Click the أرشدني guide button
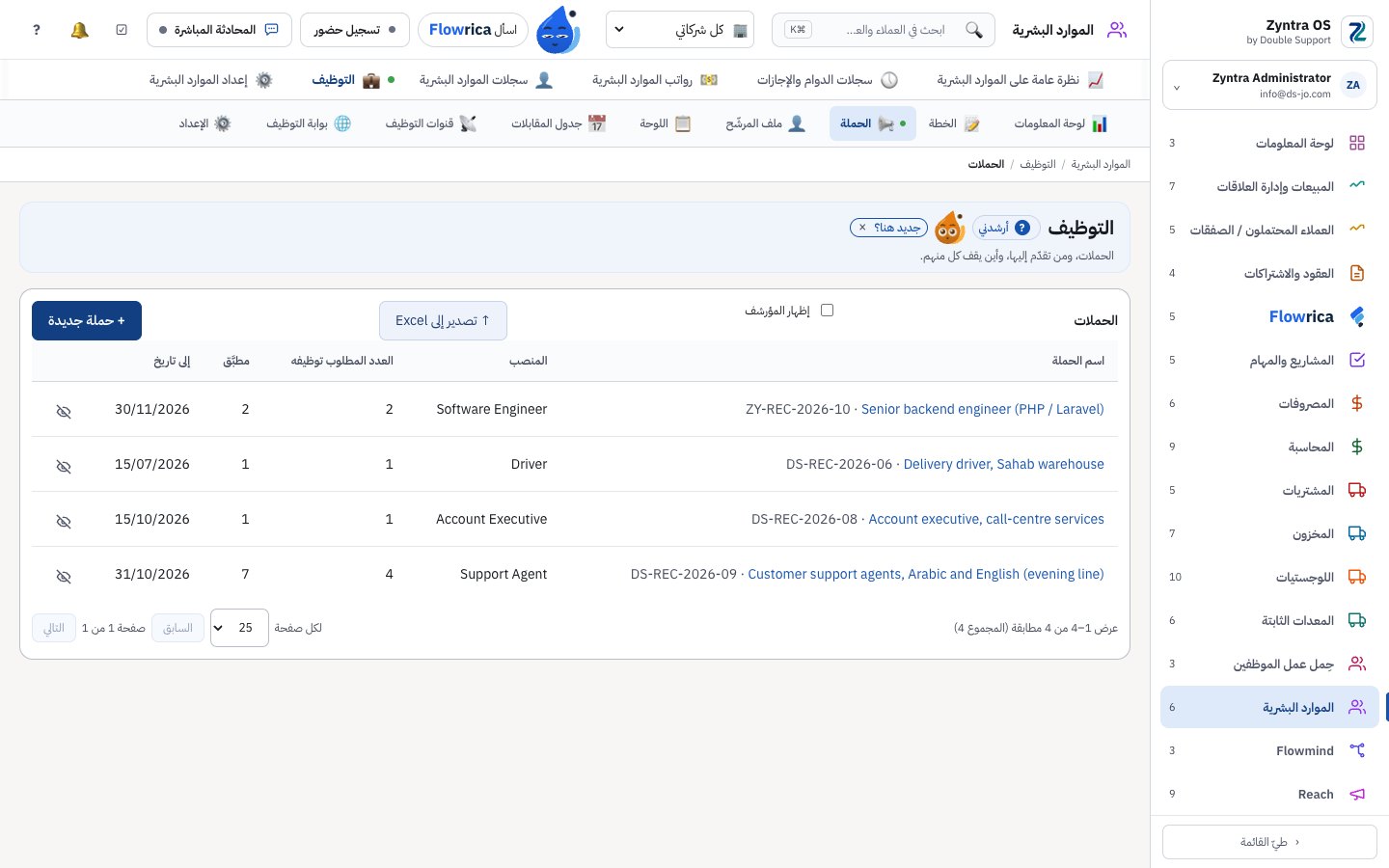 [x=1006, y=228]
